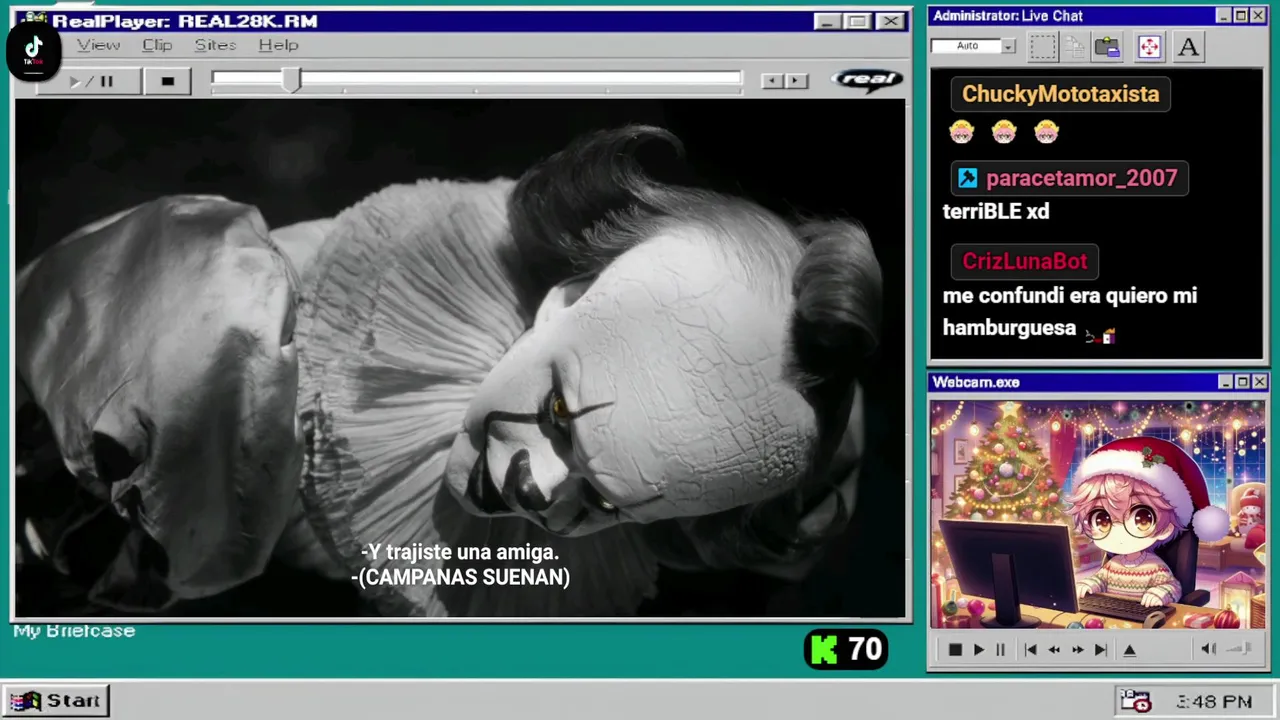
Task: Select the dashed rectangle selection tool
Action: coord(1042,47)
